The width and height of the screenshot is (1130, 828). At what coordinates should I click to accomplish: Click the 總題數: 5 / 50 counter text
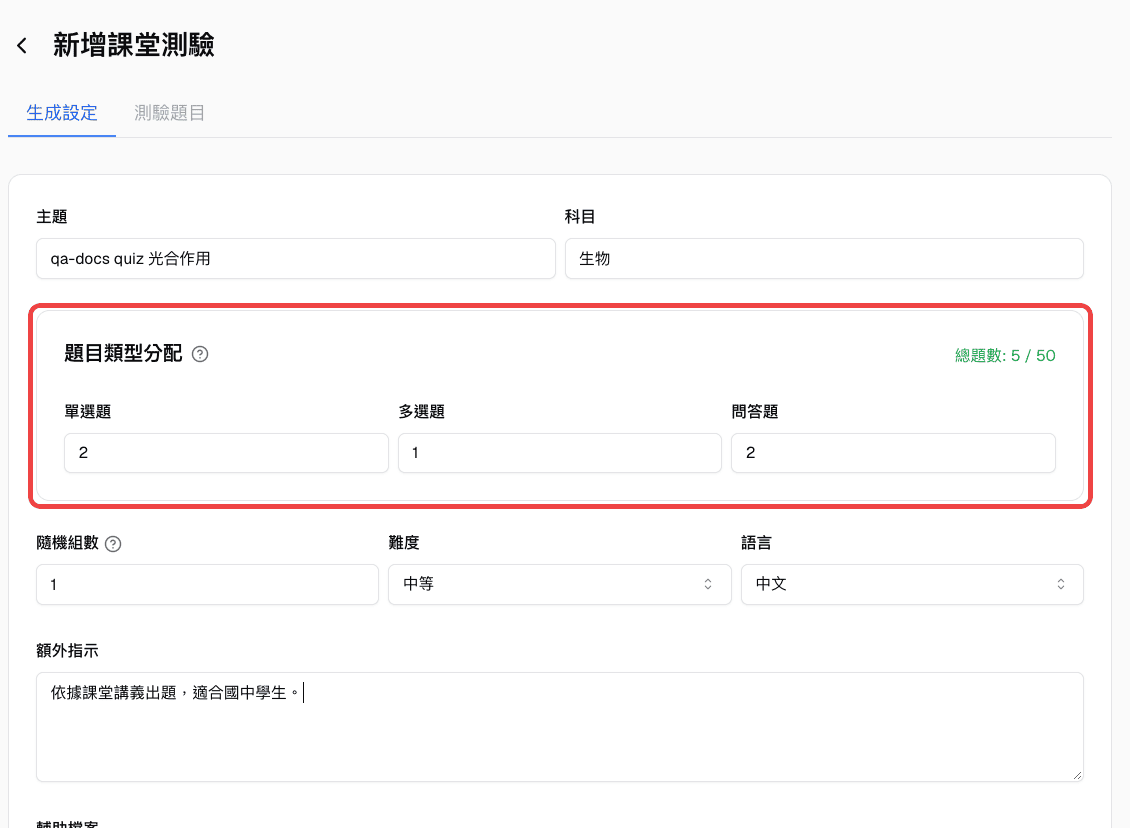(1005, 355)
